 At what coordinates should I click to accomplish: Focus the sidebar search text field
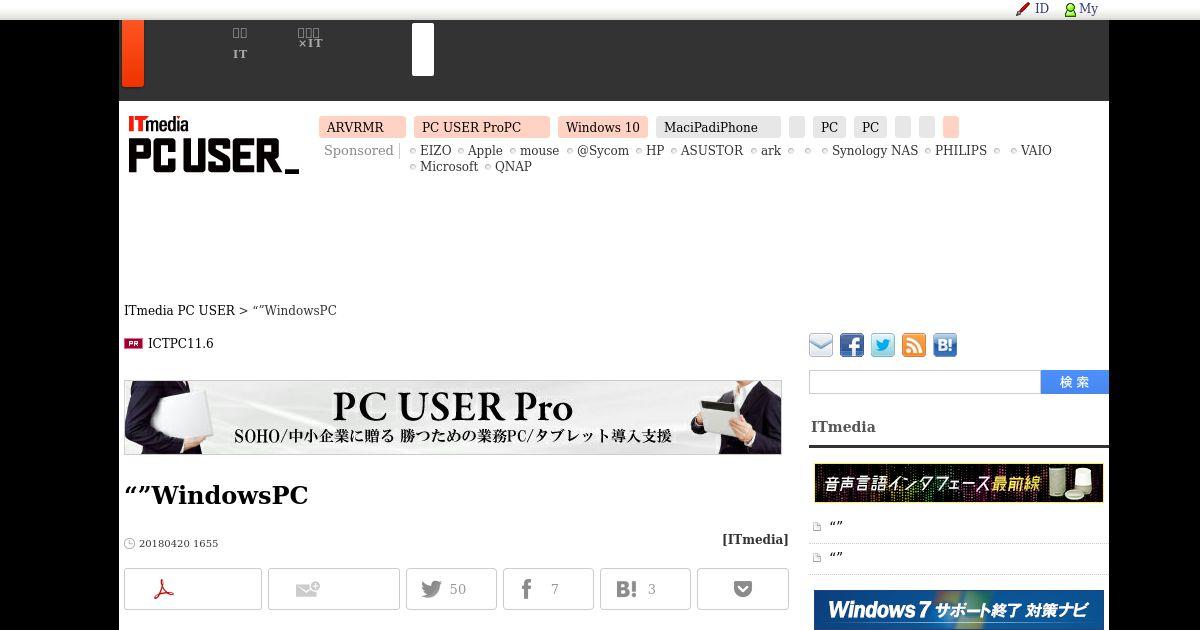pyautogui.click(x=925, y=382)
